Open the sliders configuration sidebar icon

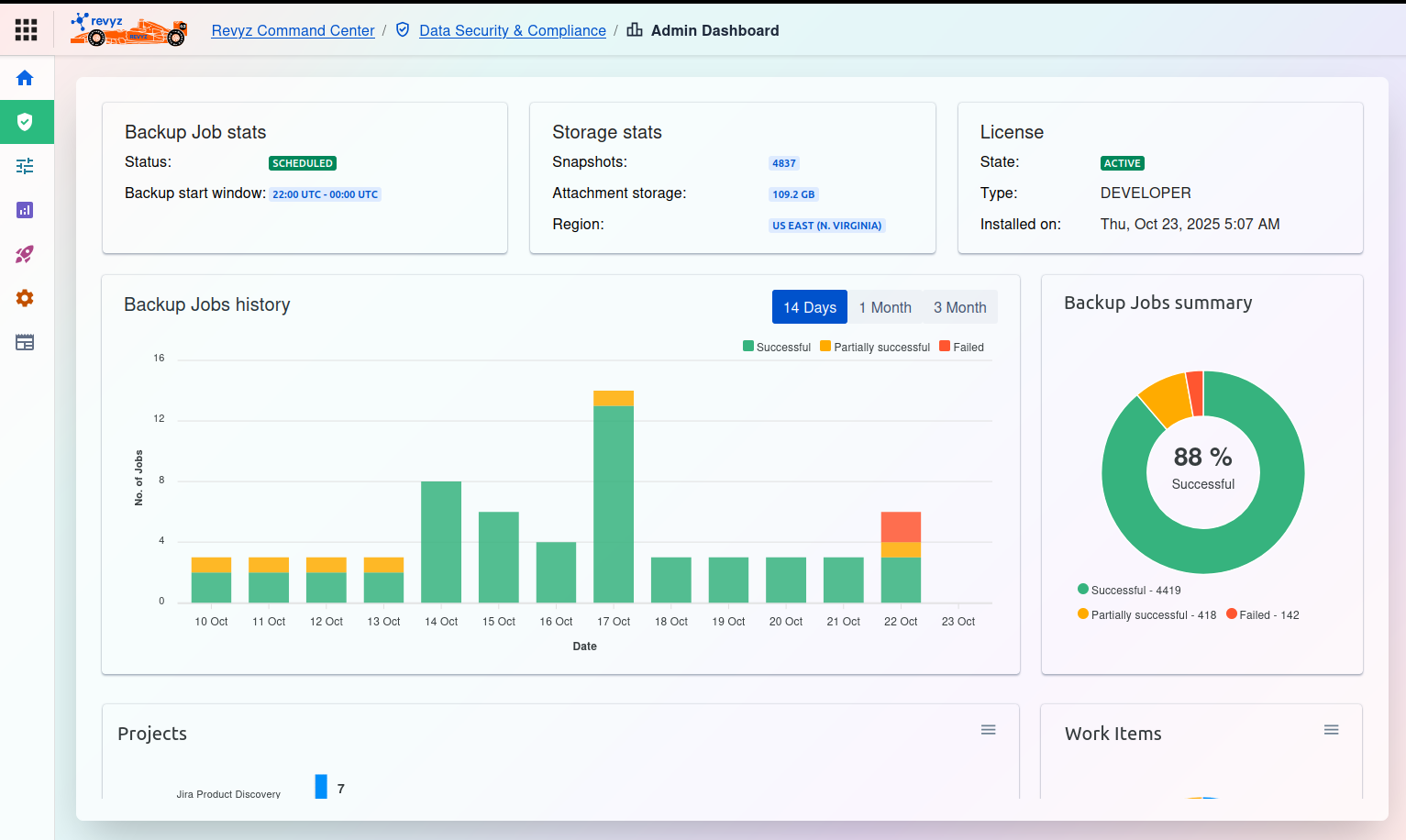point(25,166)
